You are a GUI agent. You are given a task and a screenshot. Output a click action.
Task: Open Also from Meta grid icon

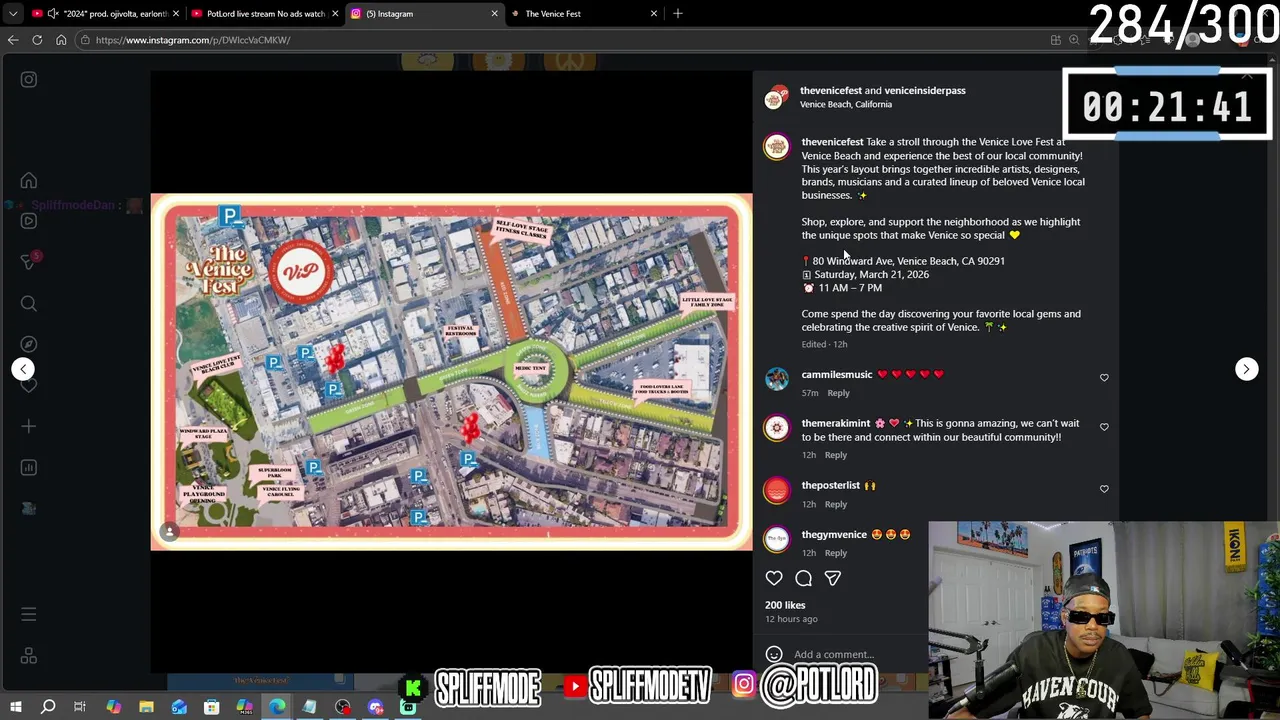click(29, 656)
